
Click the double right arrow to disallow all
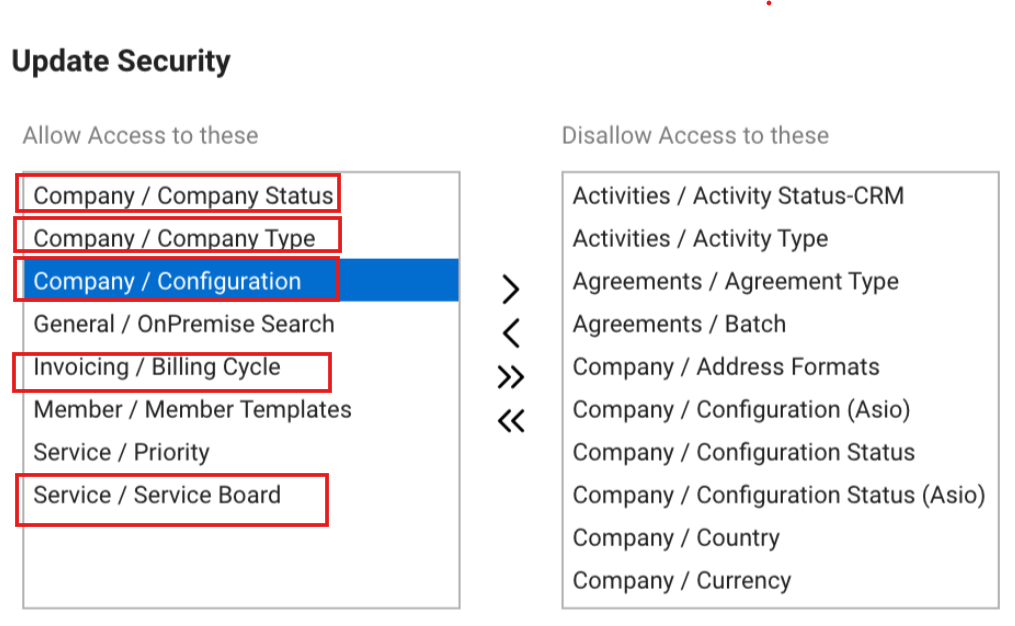coord(511,376)
